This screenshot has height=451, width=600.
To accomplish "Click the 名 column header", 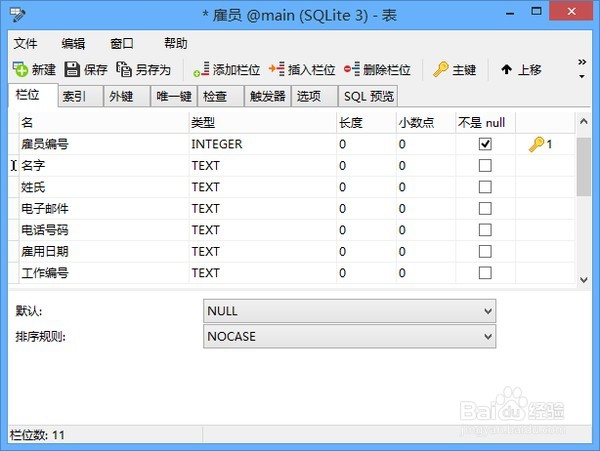I will coord(104,122).
